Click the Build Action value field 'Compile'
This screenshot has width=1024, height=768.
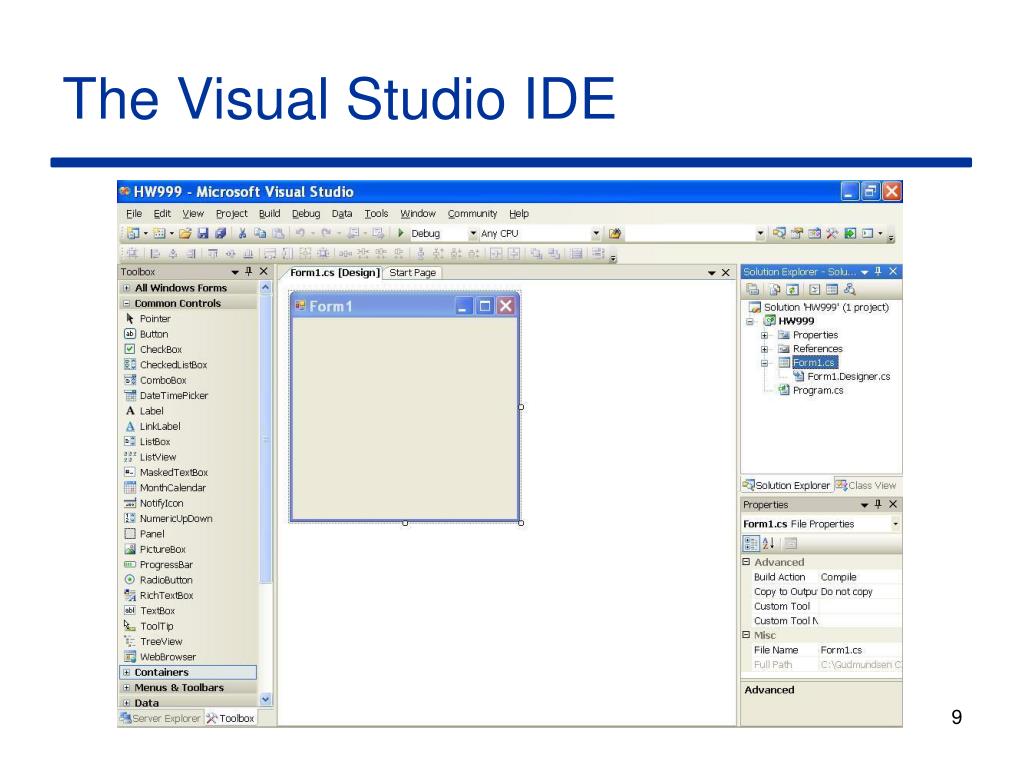coord(860,577)
